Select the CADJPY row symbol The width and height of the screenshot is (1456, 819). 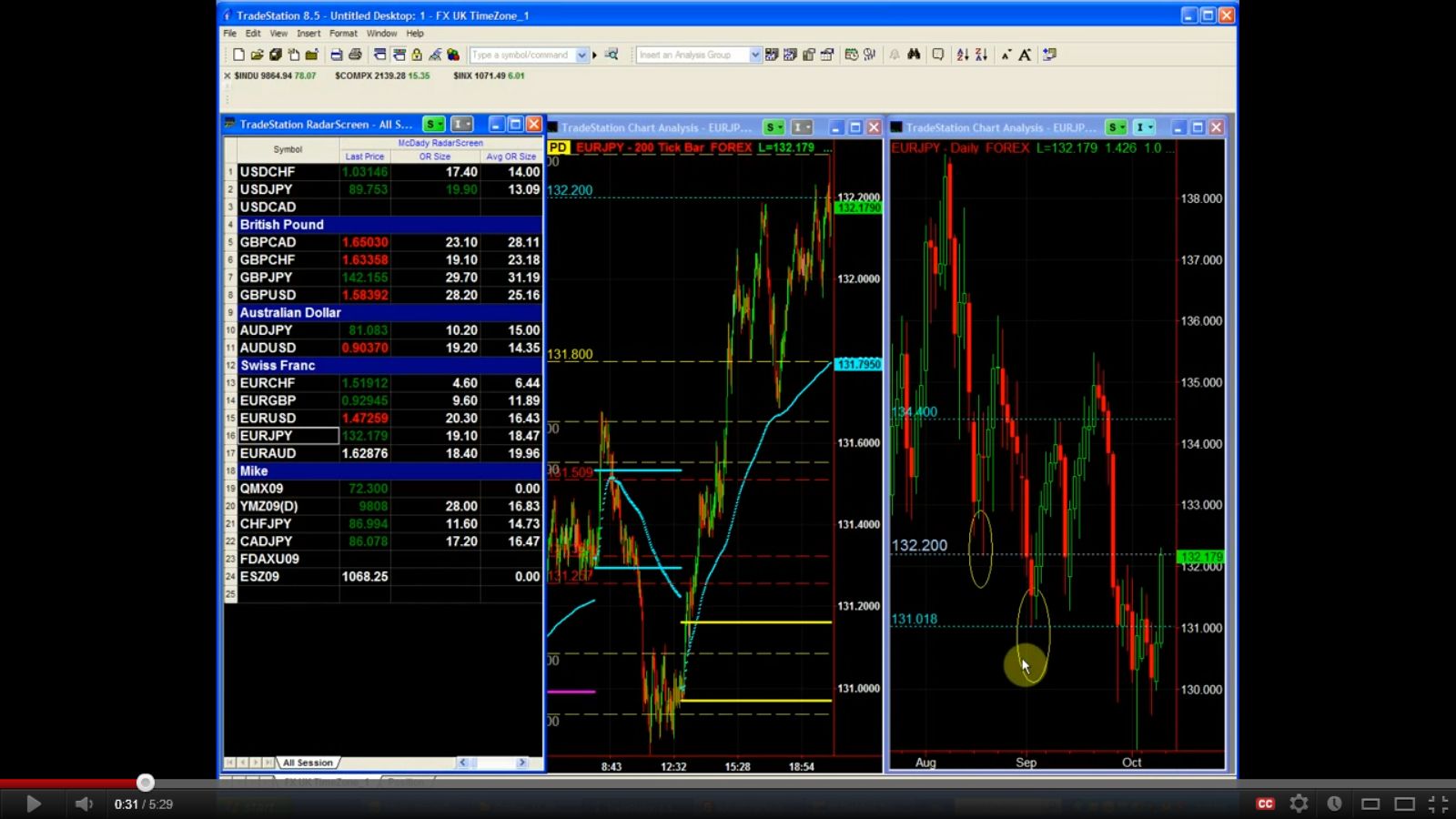(266, 541)
